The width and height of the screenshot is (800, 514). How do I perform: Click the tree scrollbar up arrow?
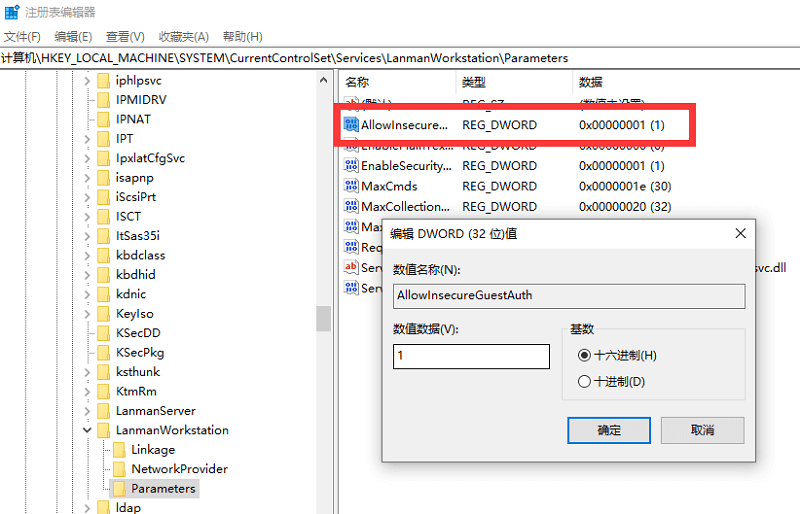[323, 80]
